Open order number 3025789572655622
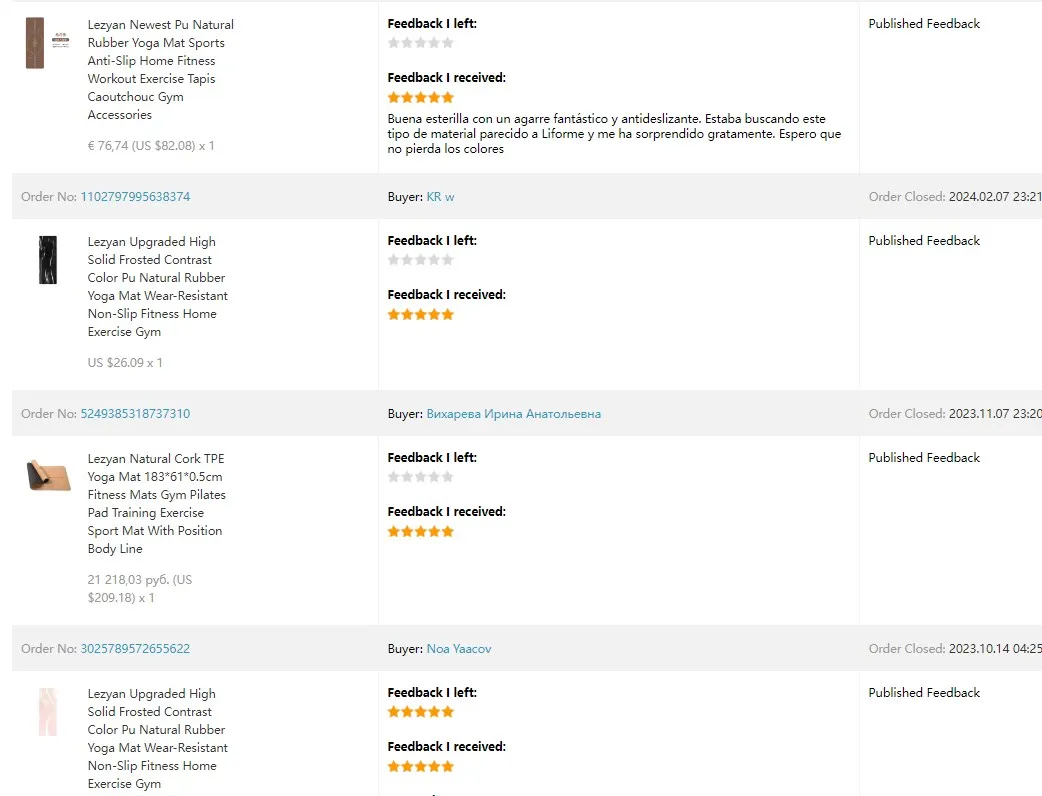This screenshot has width=1042, height=796. click(x=135, y=648)
